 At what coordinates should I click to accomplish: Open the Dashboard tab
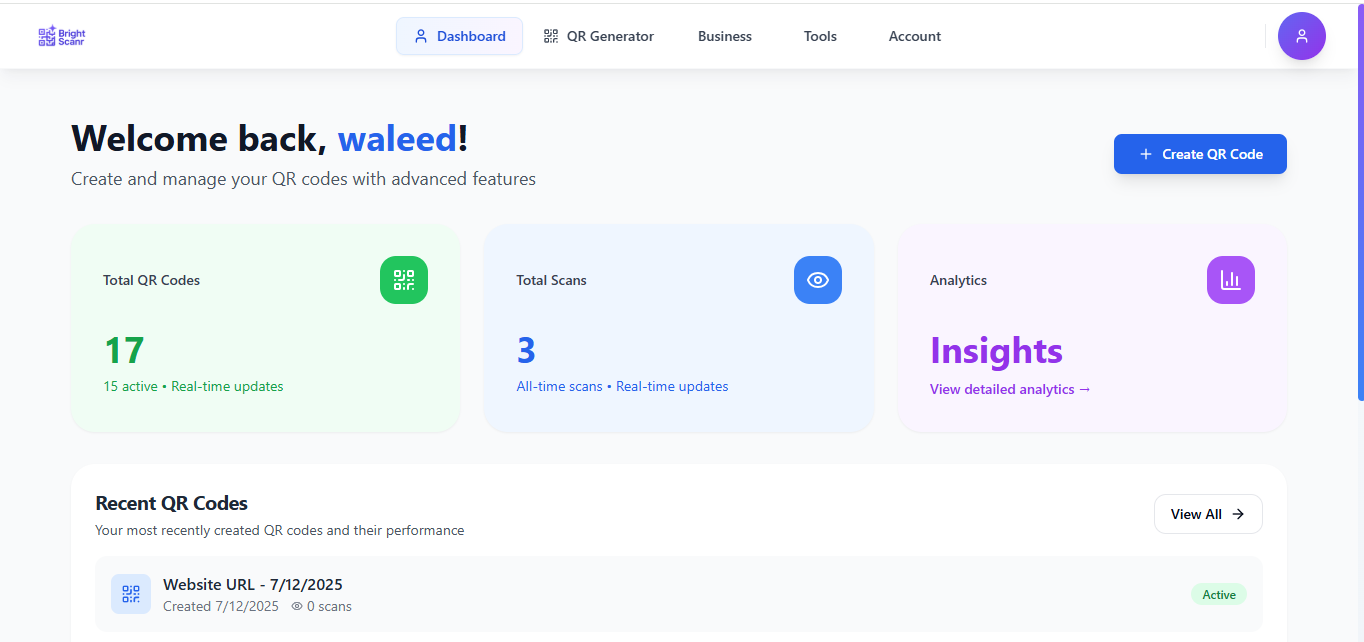[459, 36]
